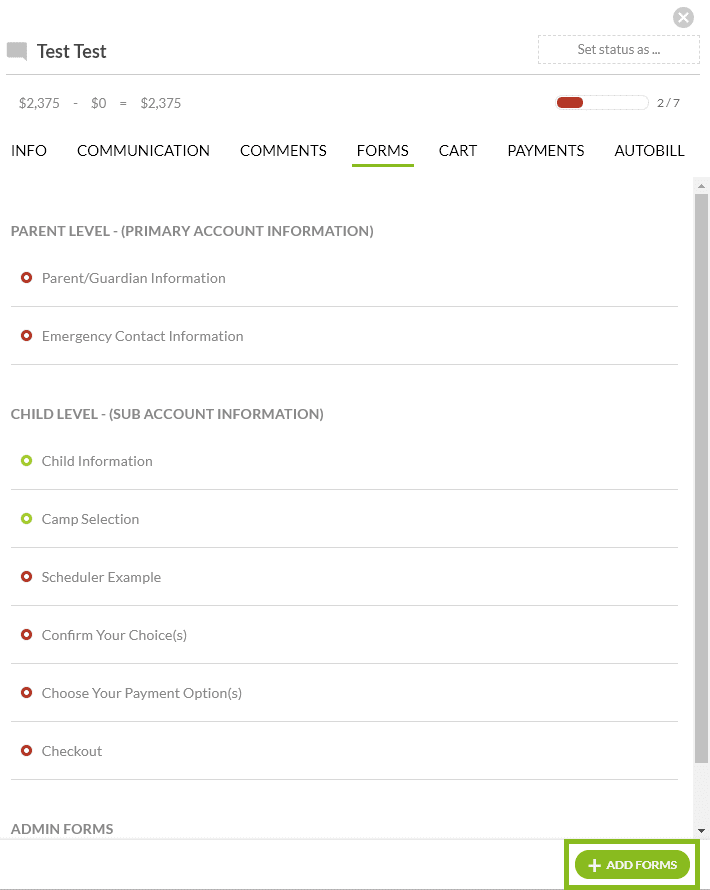Click red status indicator beside Checkout
Viewport: 710px width, 890px height.
26,751
